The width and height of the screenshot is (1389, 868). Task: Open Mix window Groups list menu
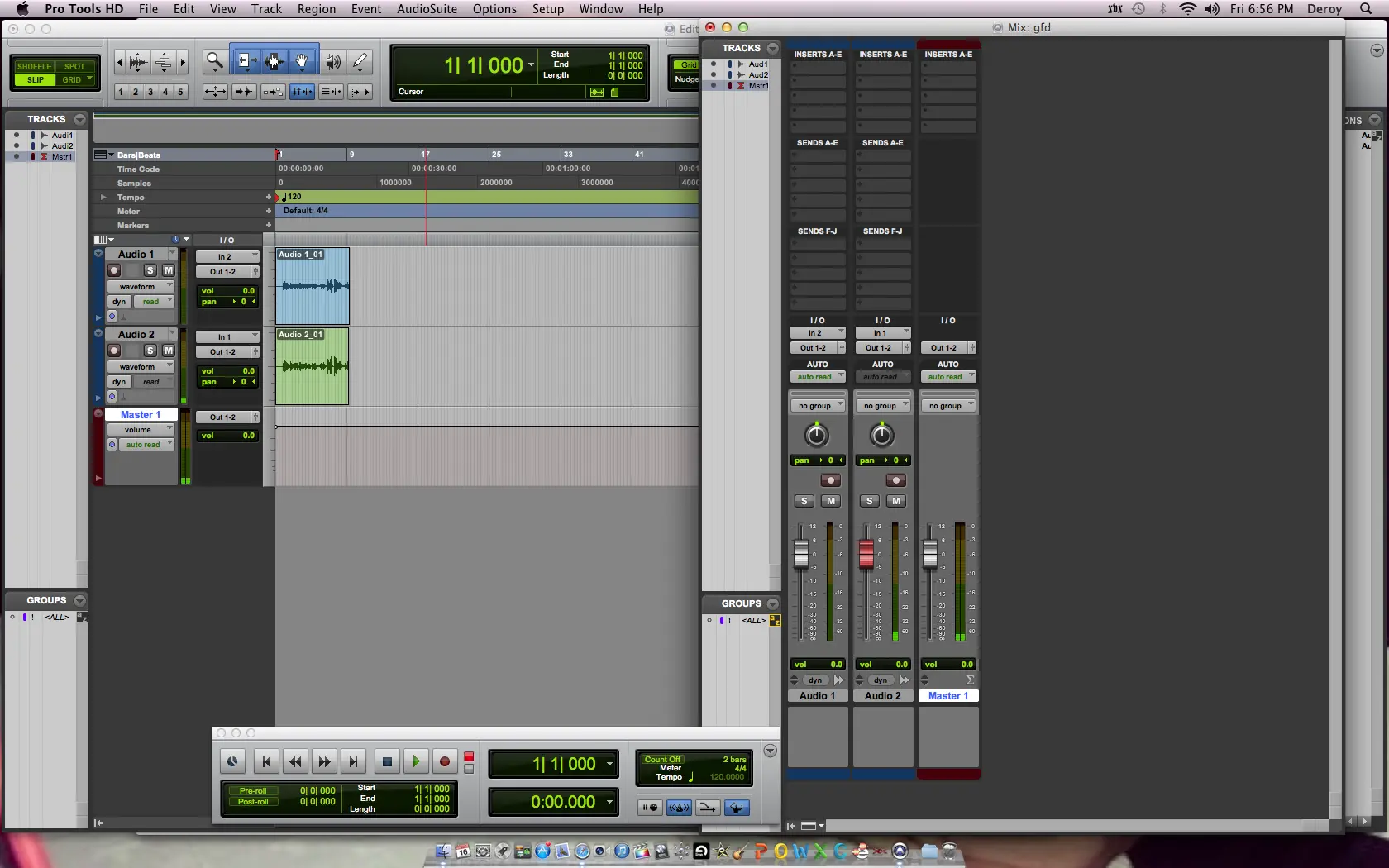(x=773, y=603)
